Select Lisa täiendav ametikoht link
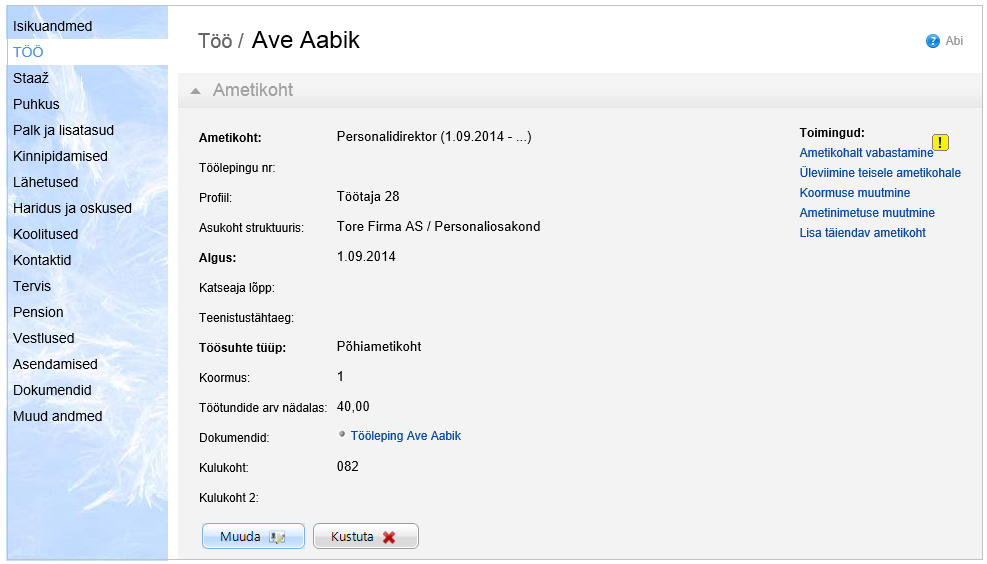This screenshot has width=987, height=564. point(862,233)
